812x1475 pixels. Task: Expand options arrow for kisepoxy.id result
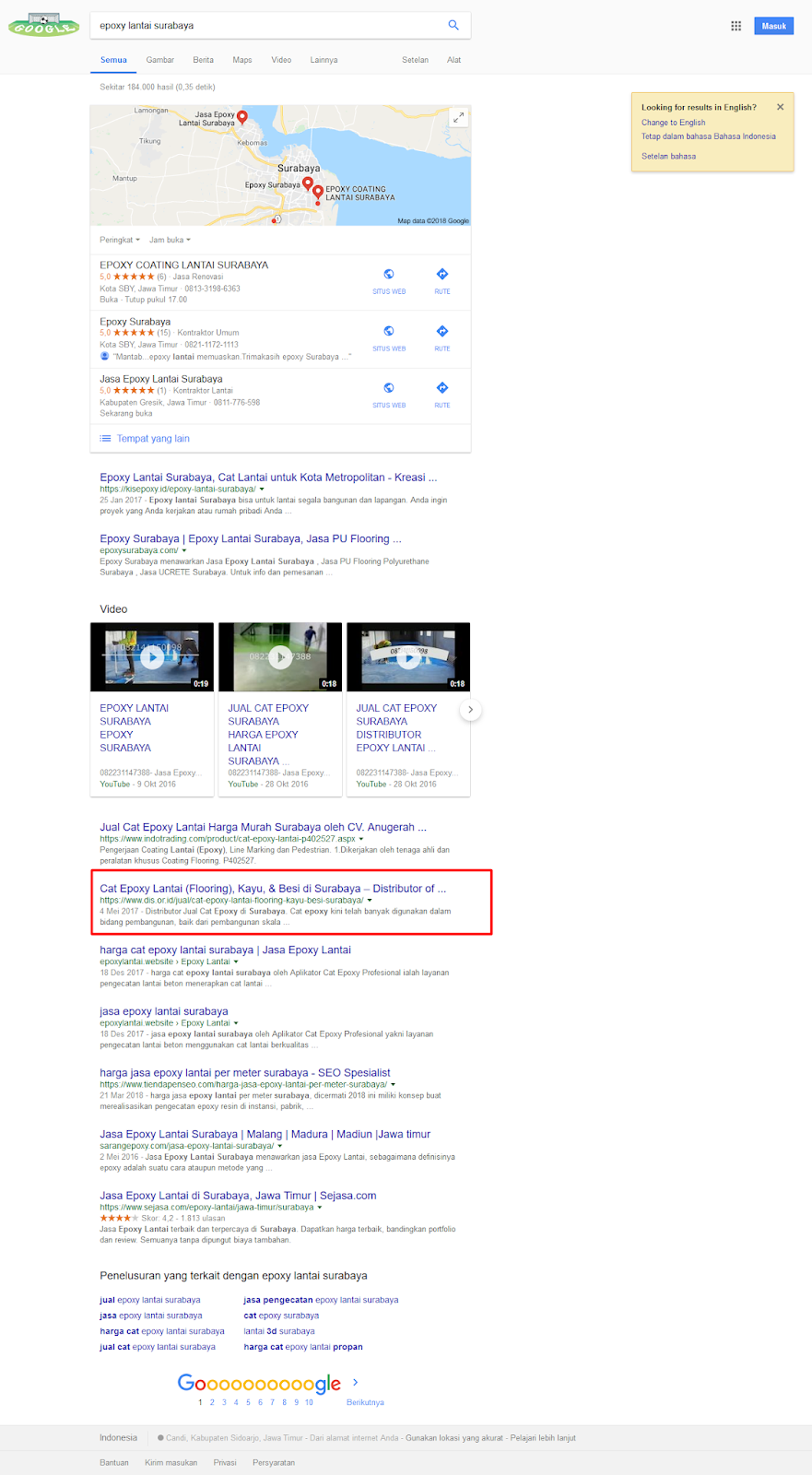point(262,490)
